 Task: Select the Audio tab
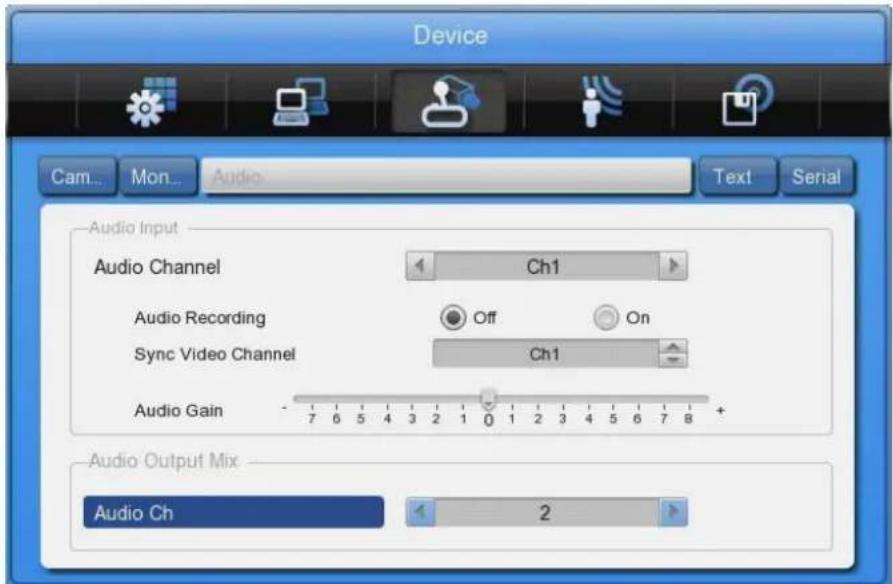[446, 177]
